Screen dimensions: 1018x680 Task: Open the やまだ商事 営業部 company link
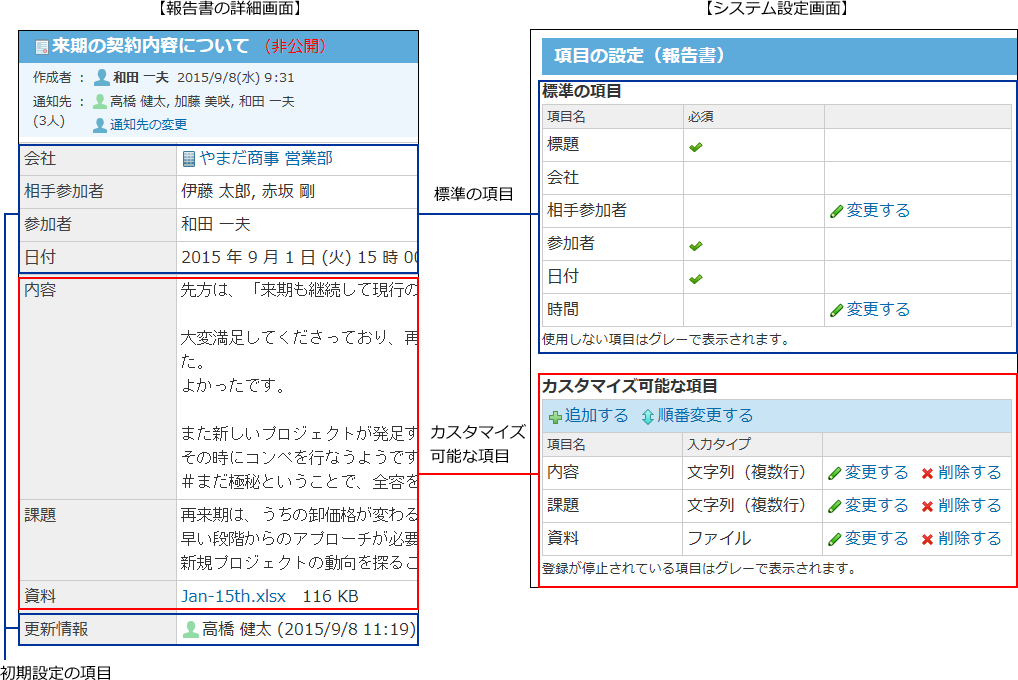coord(265,158)
